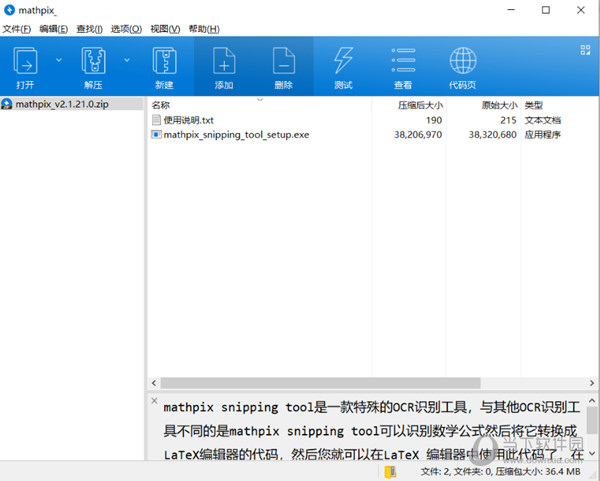Viewport: 600px width, 481px height.
Task: Click the 添加 (Add) file icon
Action: point(224,60)
